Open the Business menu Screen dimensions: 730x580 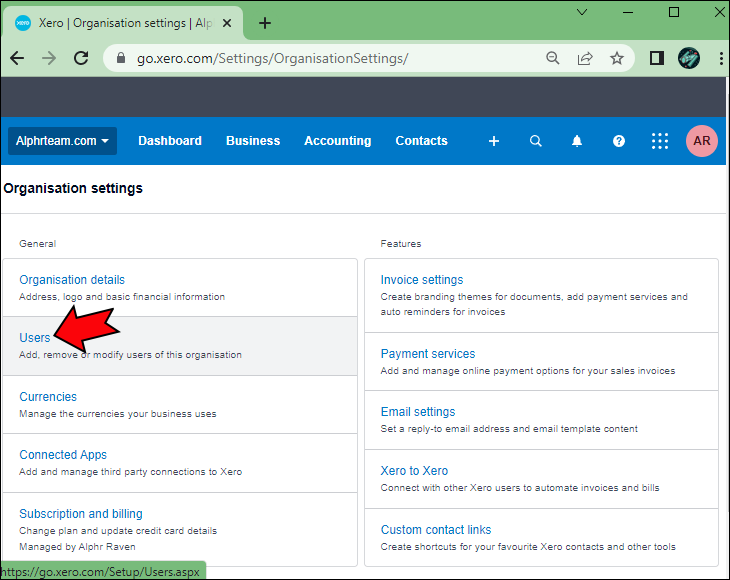tap(253, 141)
